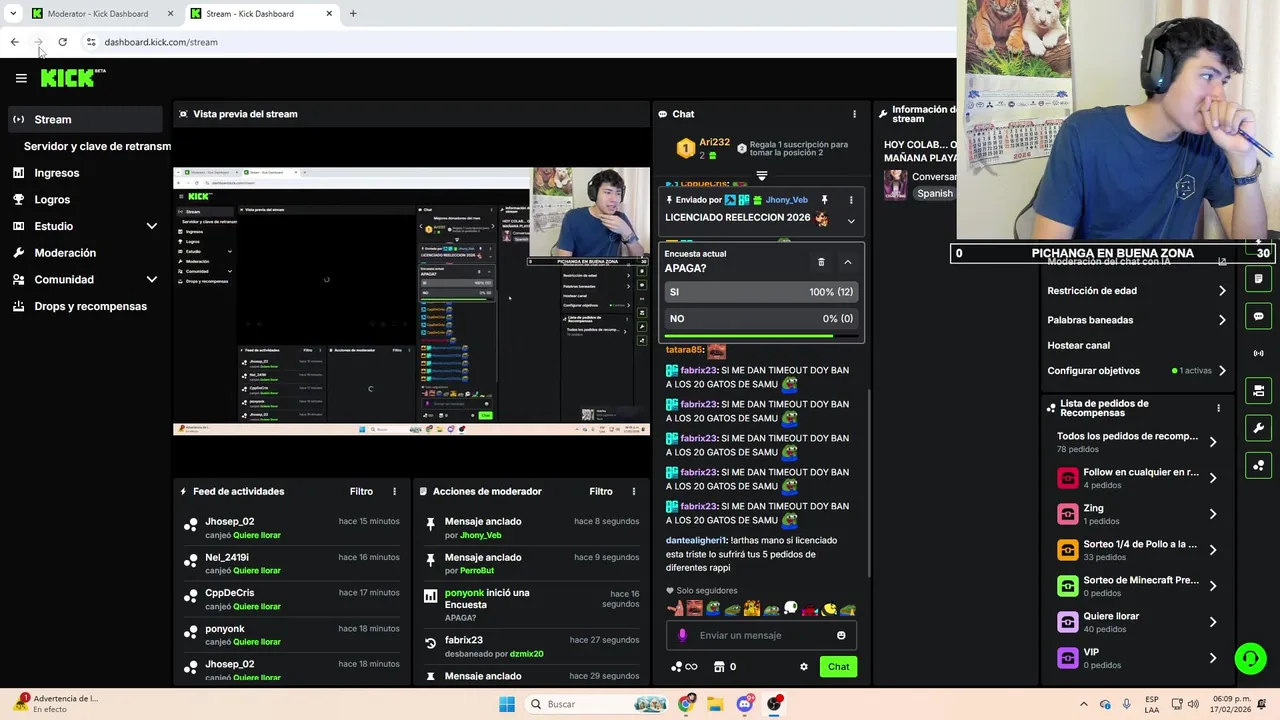Open the VIP reward requests
This screenshot has width=1280, height=720.
click(x=1137, y=658)
